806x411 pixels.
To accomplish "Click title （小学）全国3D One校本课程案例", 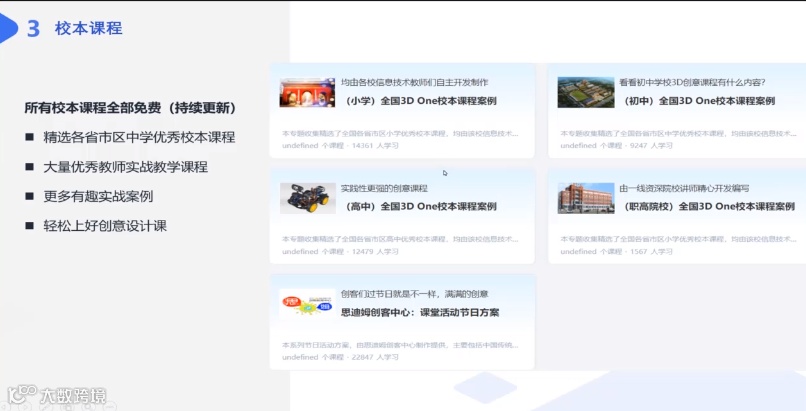I will click(x=419, y=101).
